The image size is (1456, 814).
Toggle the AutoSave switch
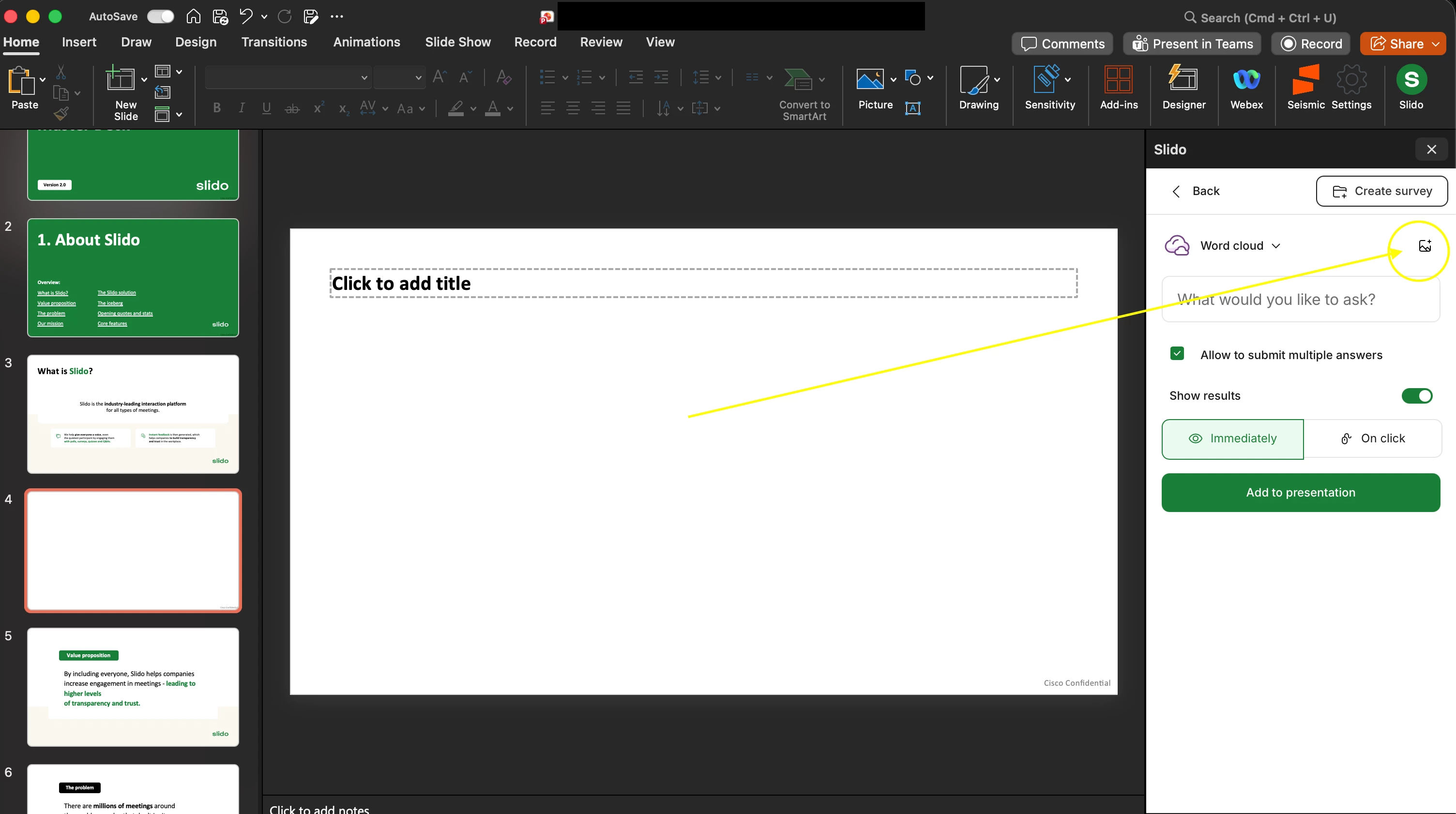tap(161, 16)
